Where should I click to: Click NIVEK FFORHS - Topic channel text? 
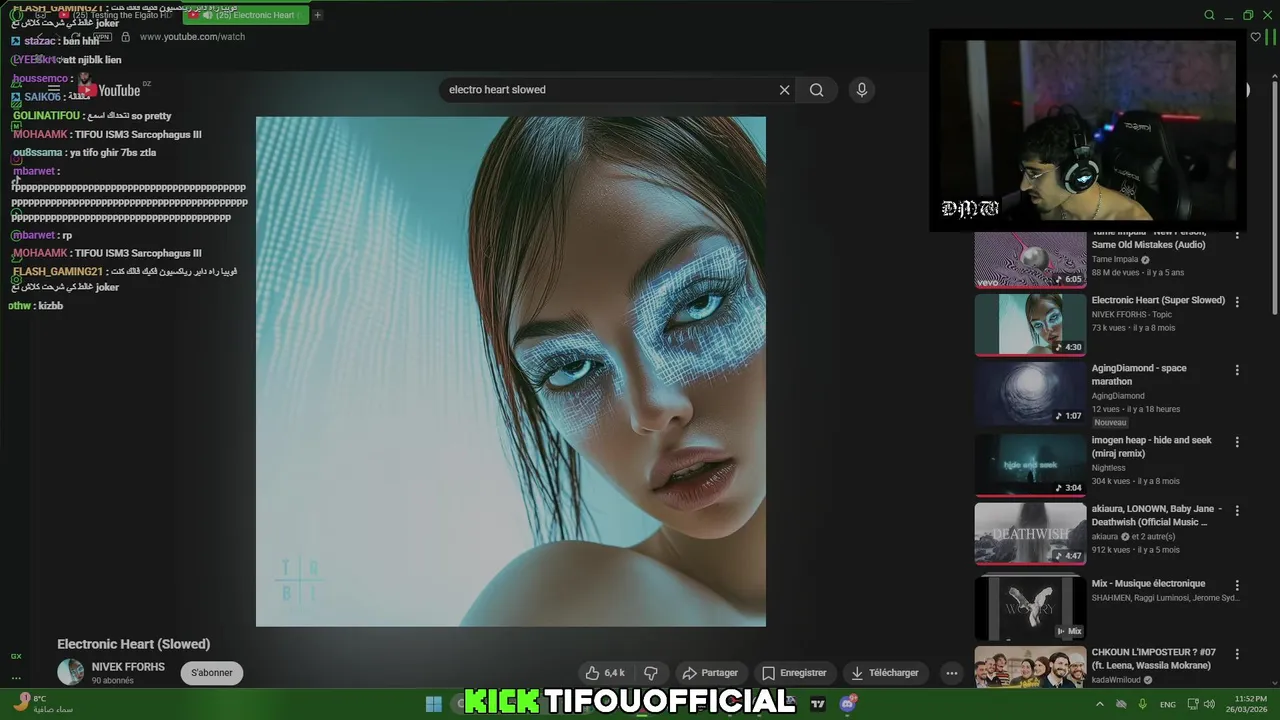[1131, 314]
